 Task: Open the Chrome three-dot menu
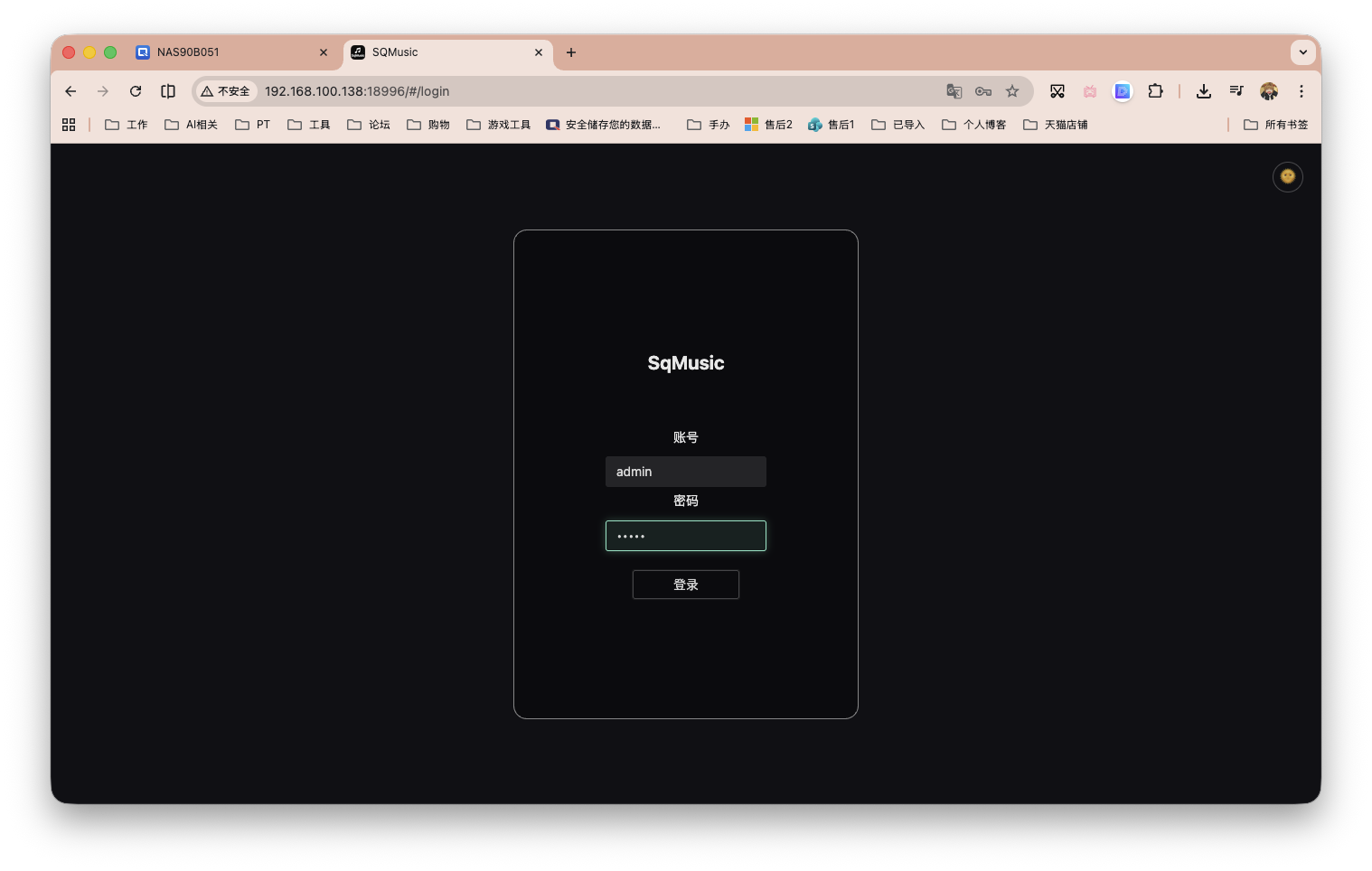[1302, 91]
